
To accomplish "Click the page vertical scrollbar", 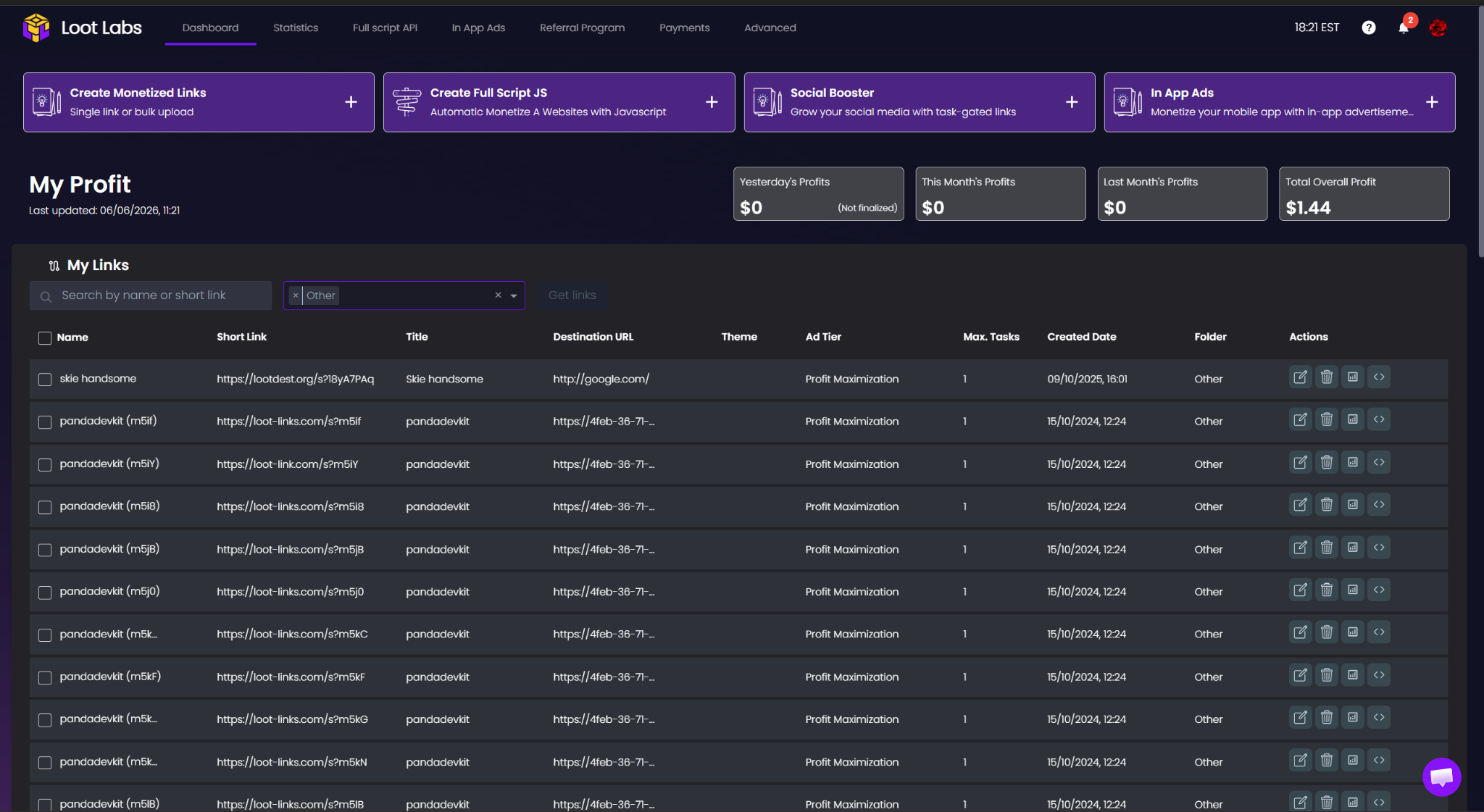I will tap(1480, 130).
